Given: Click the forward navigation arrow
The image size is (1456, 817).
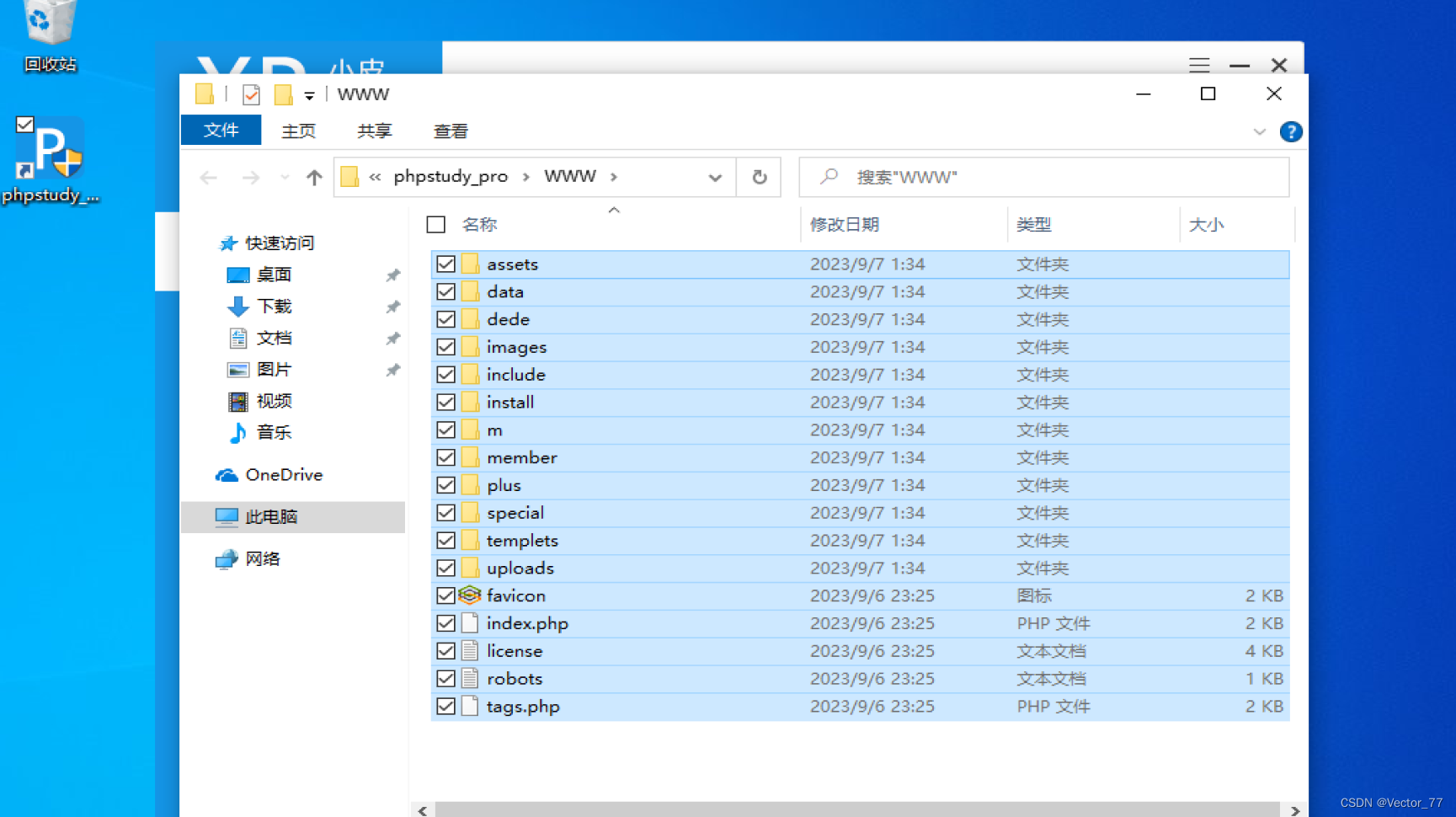Looking at the screenshot, I should [250, 178].
